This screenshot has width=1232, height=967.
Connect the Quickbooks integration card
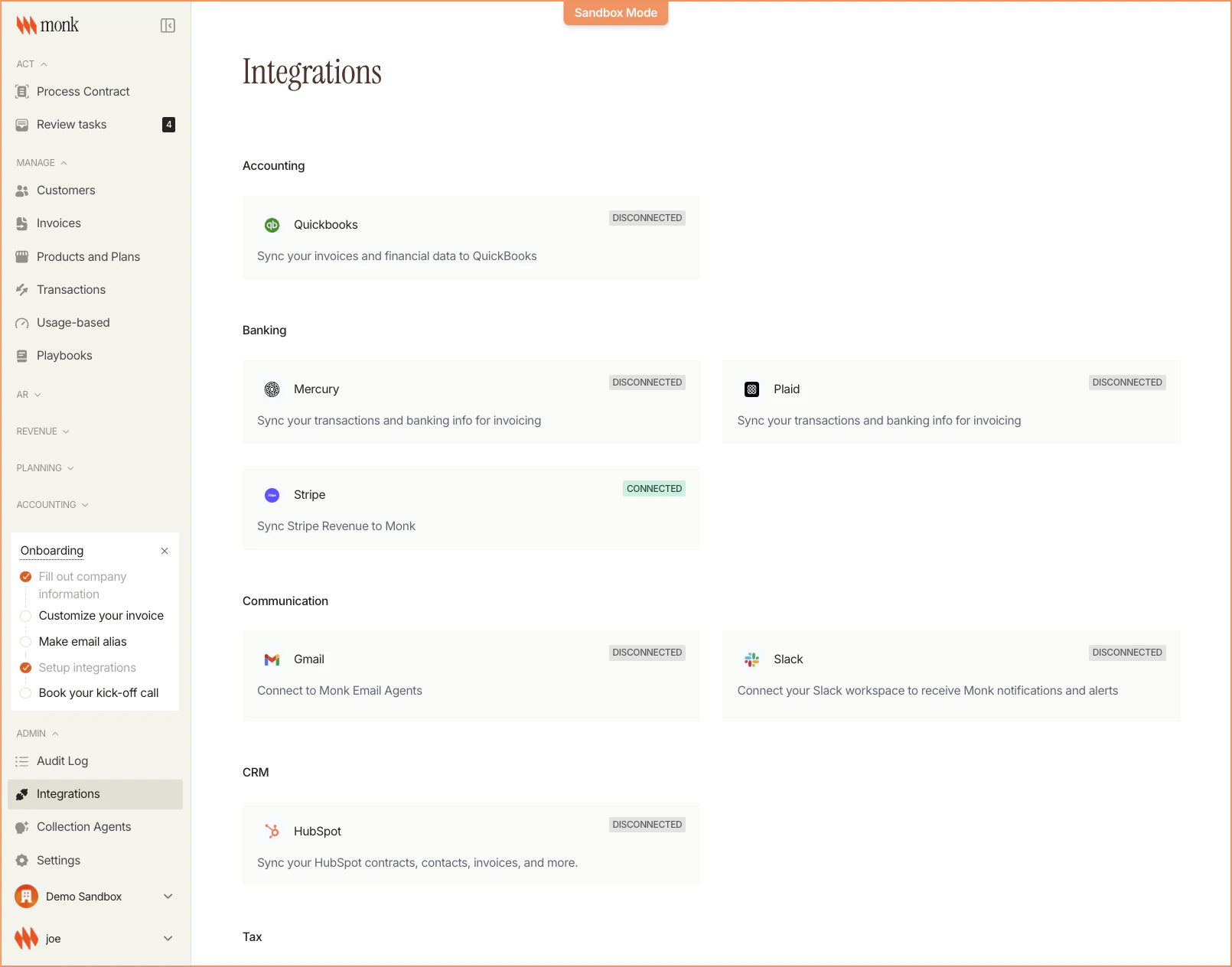tap(471, 238)
